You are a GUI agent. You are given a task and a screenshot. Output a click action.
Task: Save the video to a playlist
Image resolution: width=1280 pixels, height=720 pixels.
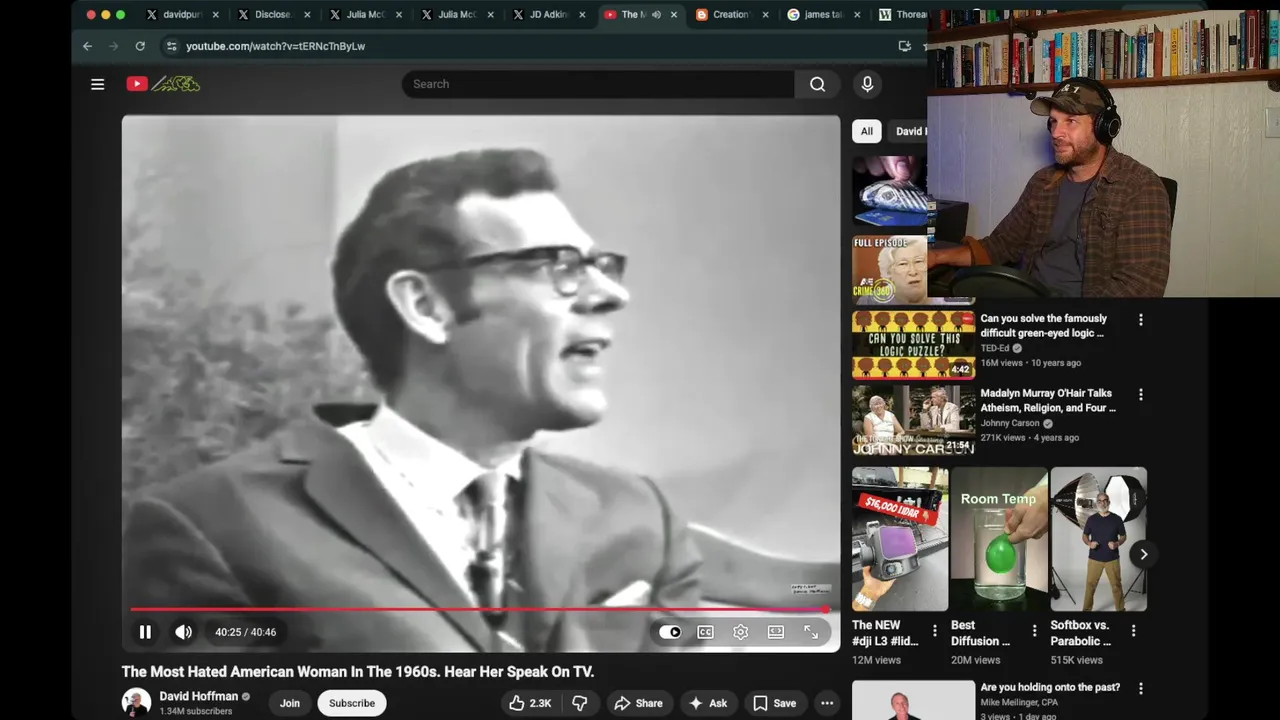[x=775, y=703]
